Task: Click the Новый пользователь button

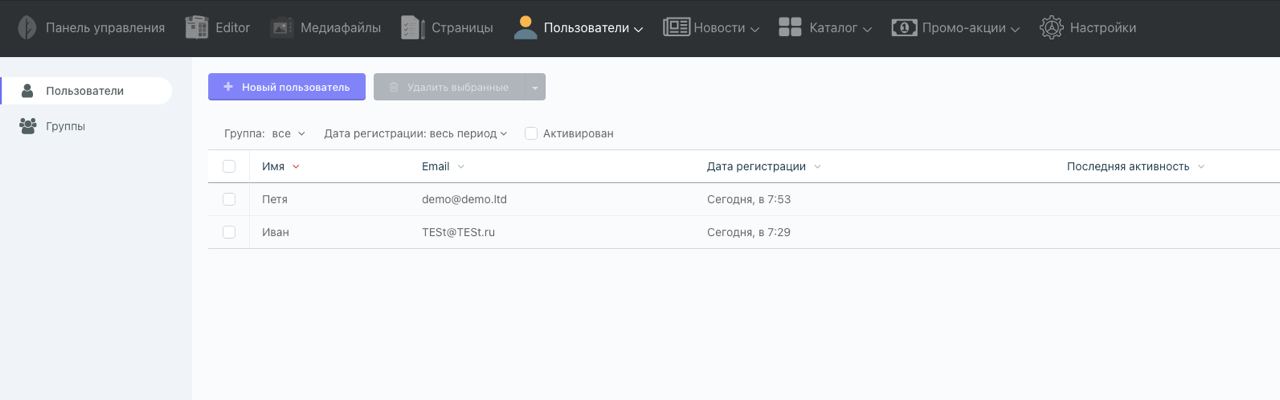Action: click(x=287, y=87)
